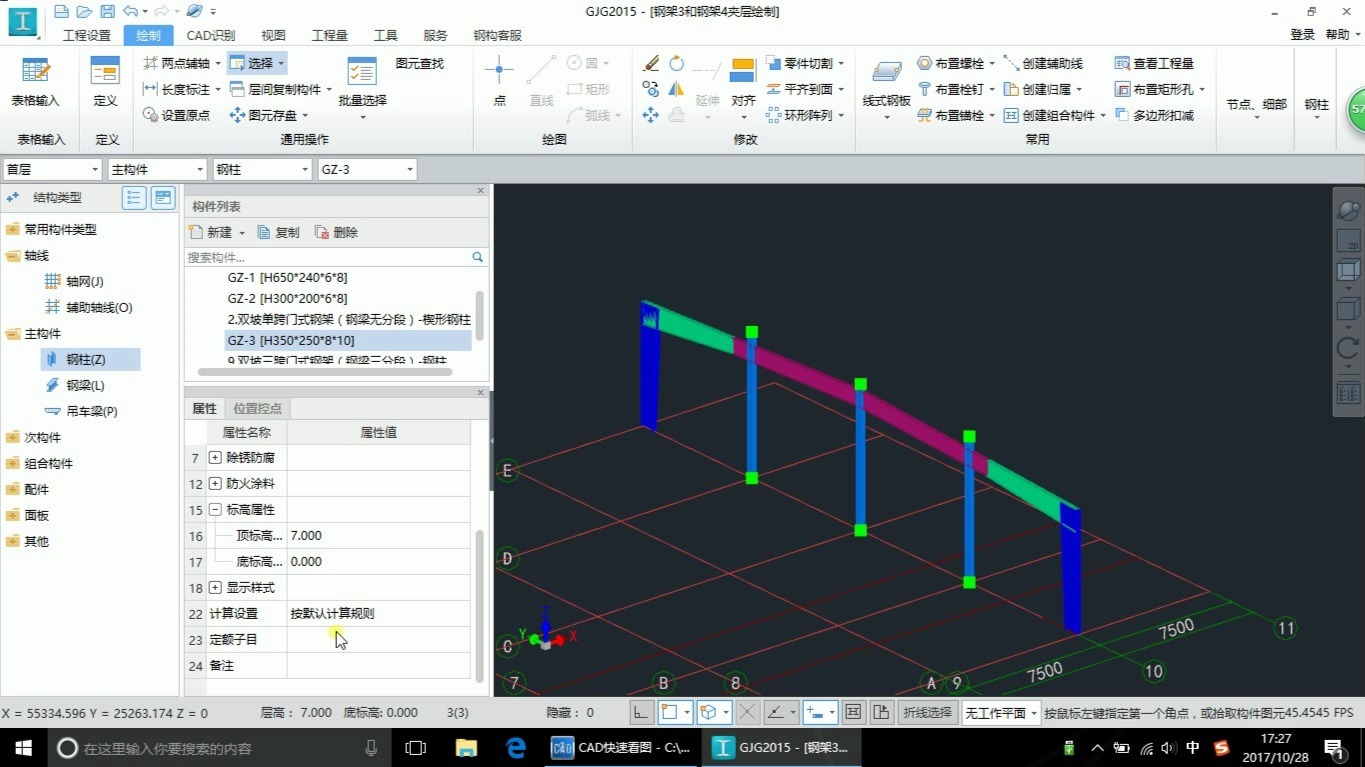This screenshot has height=767, width=1365.
Task: Open the 无工作平面 work plane dropdown
Action: click(1000, 713)
